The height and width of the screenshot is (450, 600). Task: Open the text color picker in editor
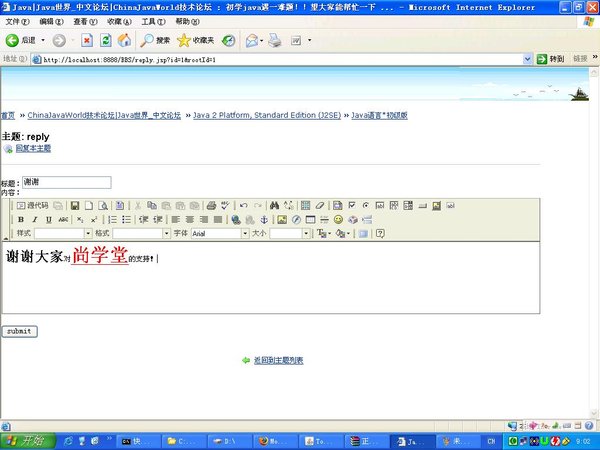tap(323, 233)
